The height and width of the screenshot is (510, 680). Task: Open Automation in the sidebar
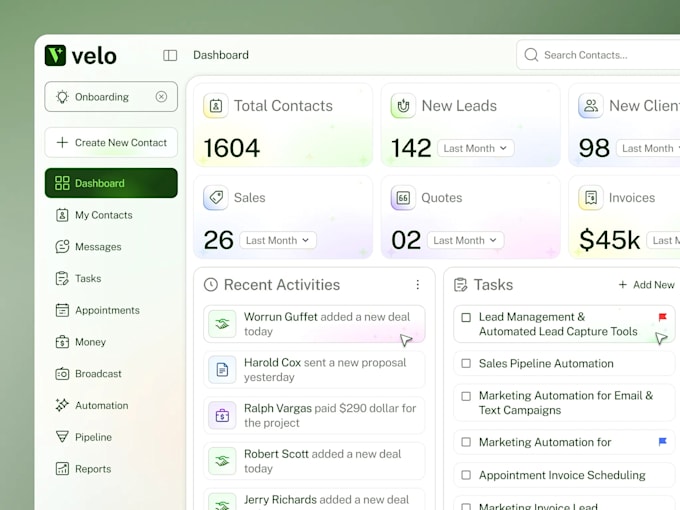coord(111,405)
